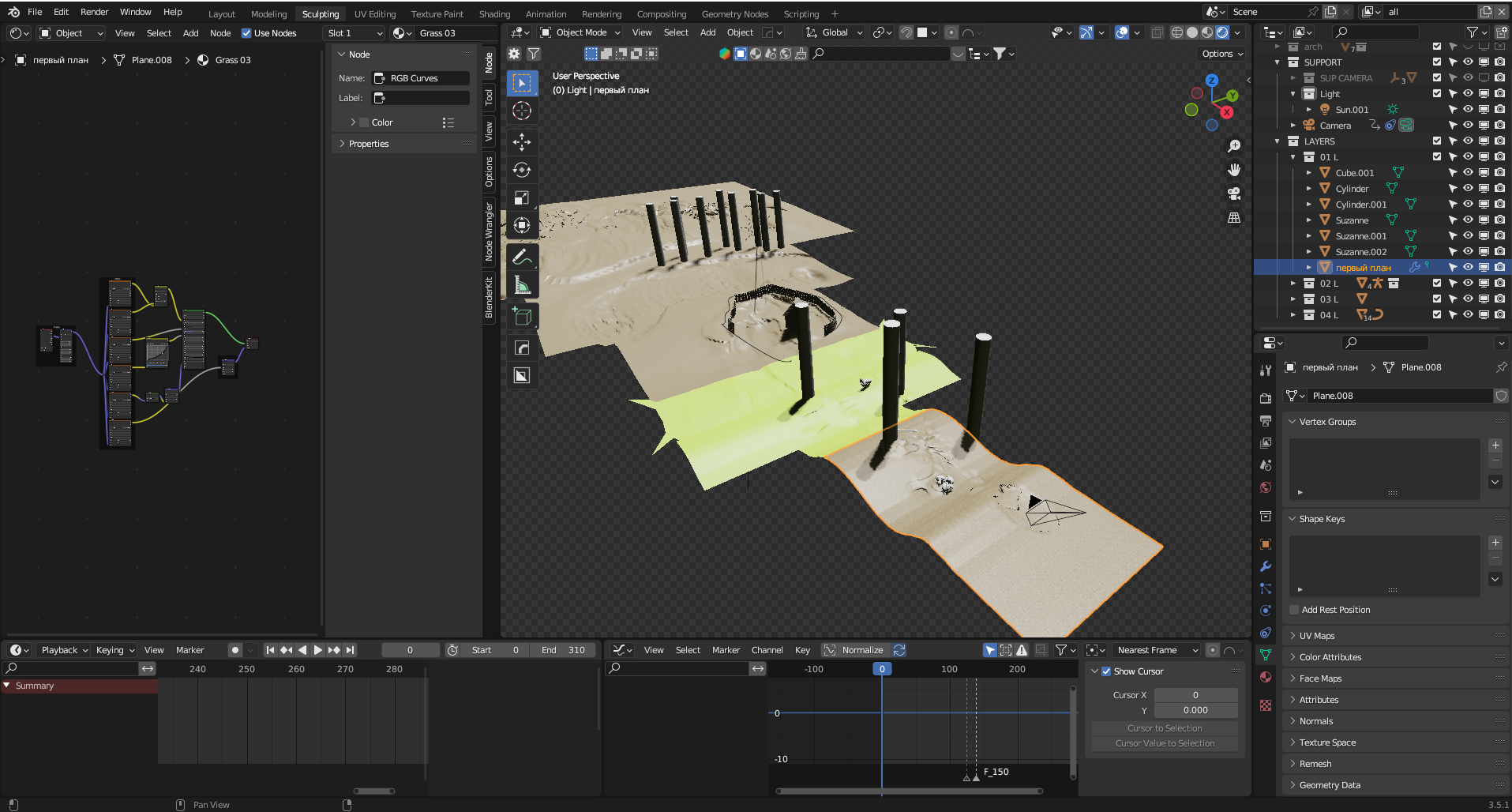The image size is (1512, 812).
Task: Choose the Add Cube tool
Action: tap(522, 317)
